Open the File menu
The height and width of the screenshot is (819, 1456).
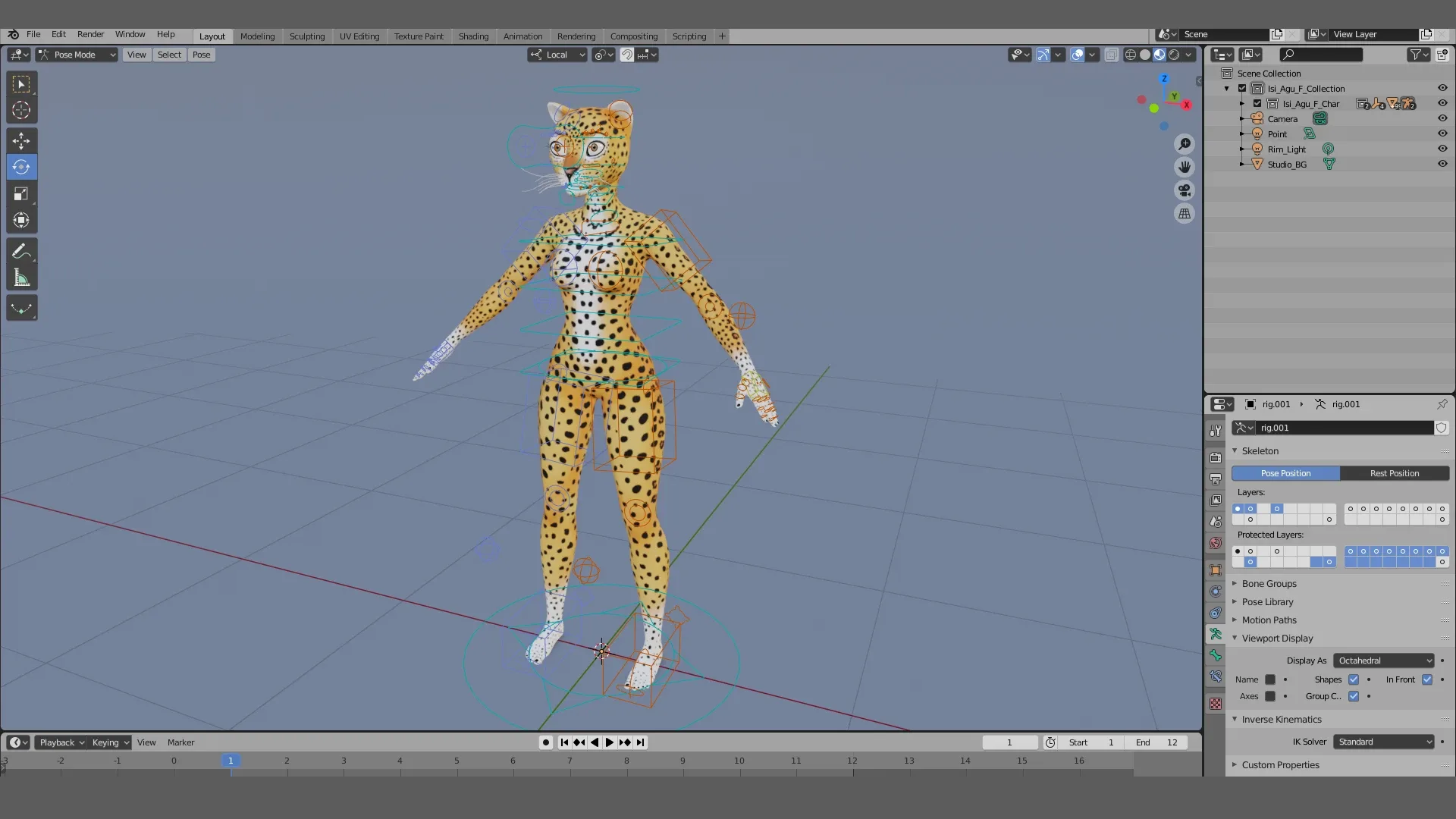click(33, 34)
